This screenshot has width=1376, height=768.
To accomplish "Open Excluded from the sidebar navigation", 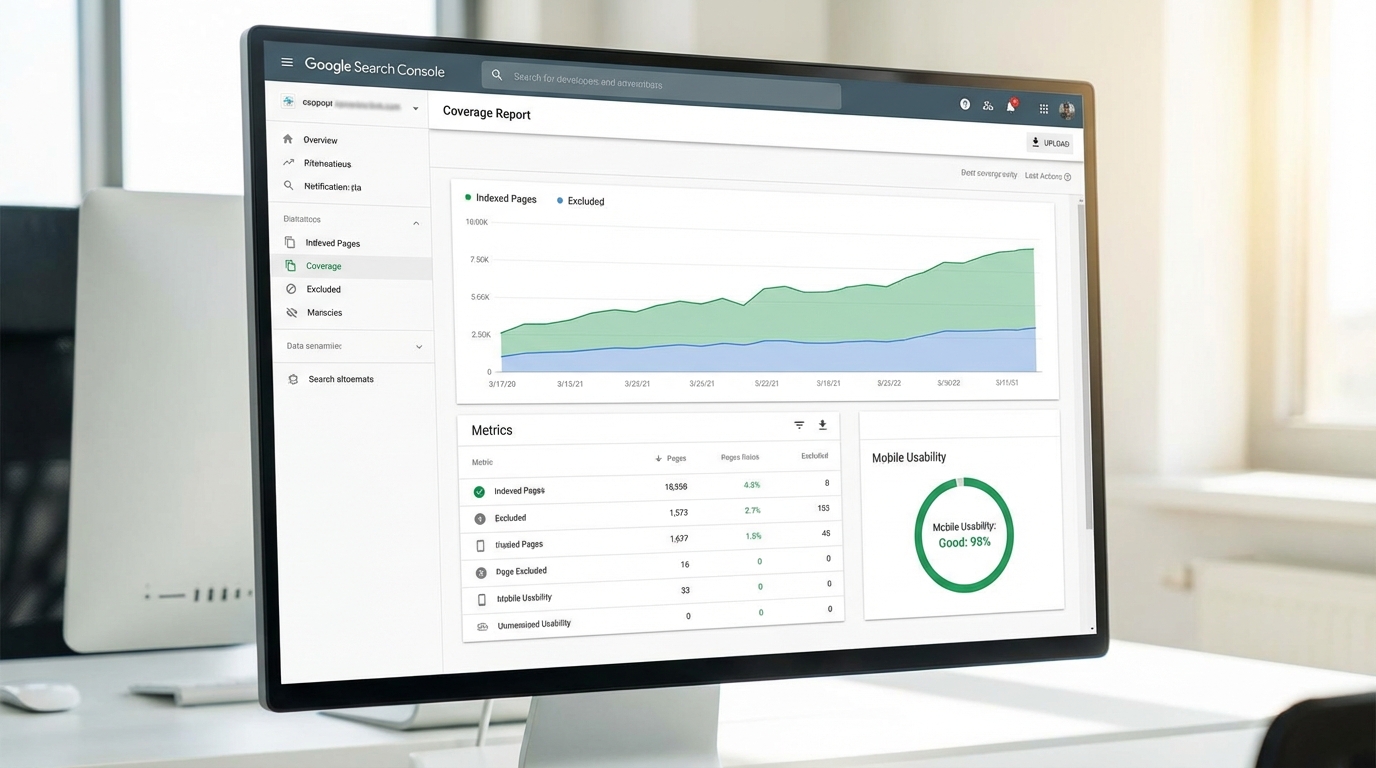I will pos(324,289).
